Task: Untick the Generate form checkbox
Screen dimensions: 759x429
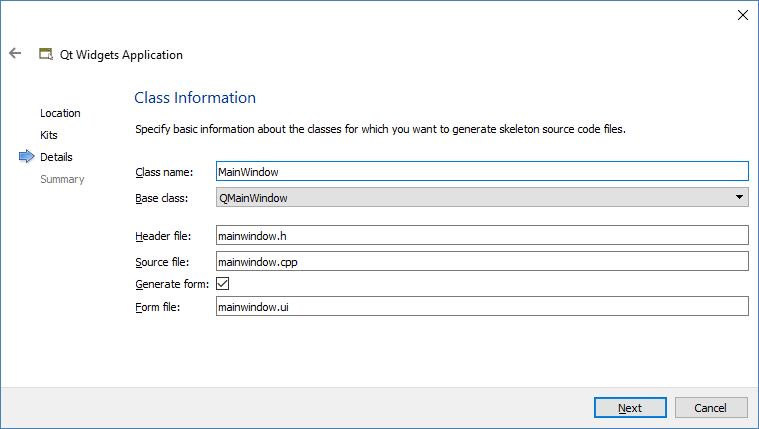Action: (222, 284)
